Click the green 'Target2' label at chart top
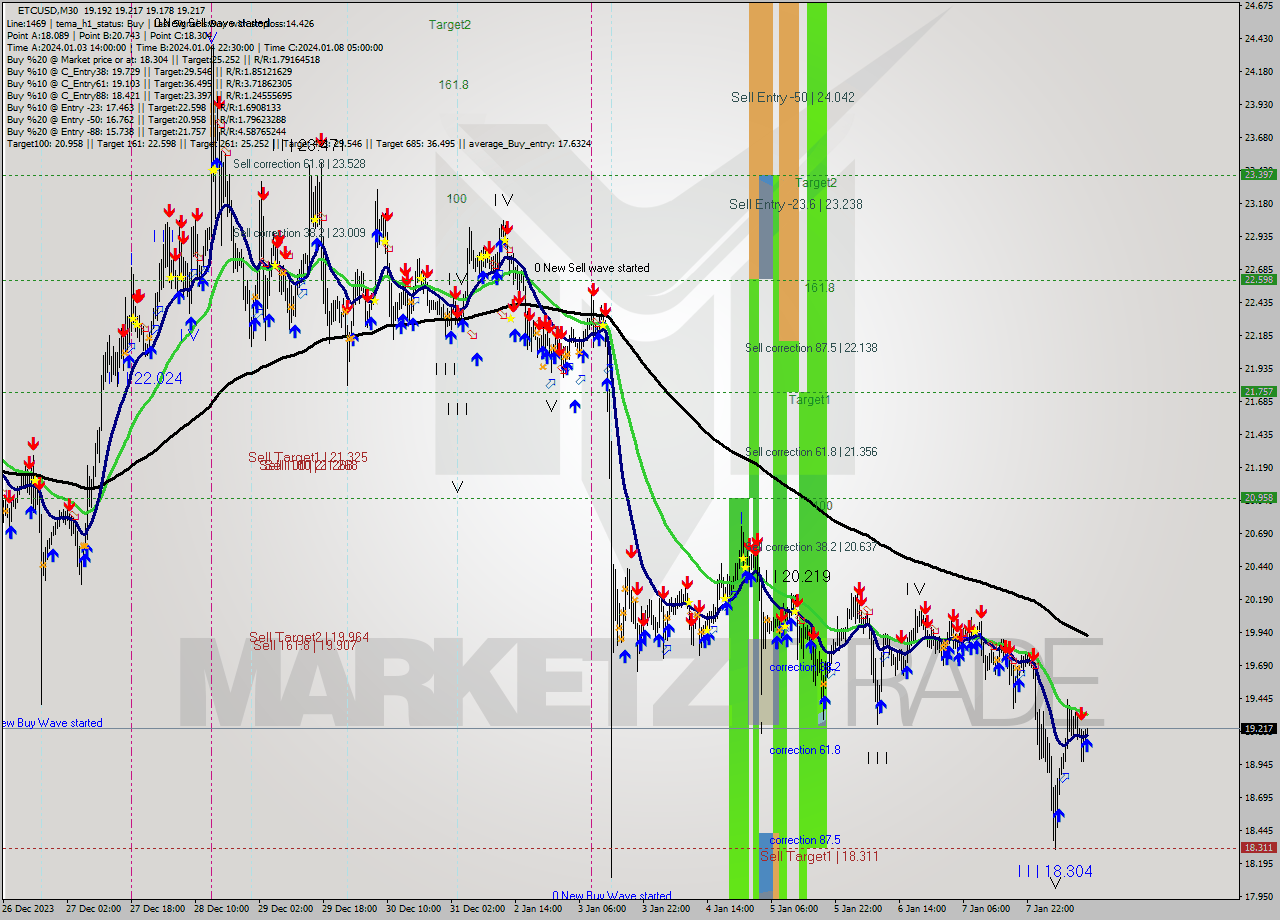The image size is (1280, 920). tap(450, 24)
